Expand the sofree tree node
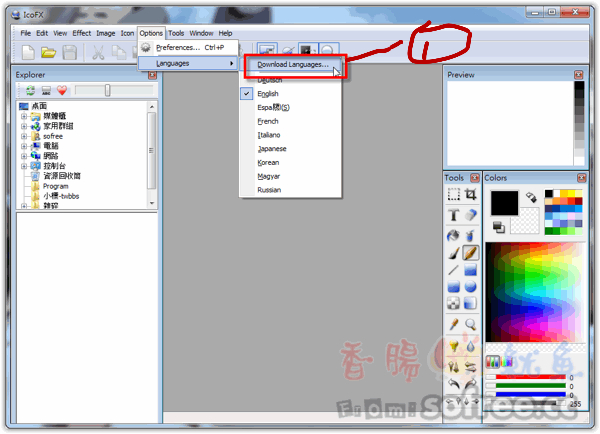Viewport: 600px width, 434px height. pos(24,136)
